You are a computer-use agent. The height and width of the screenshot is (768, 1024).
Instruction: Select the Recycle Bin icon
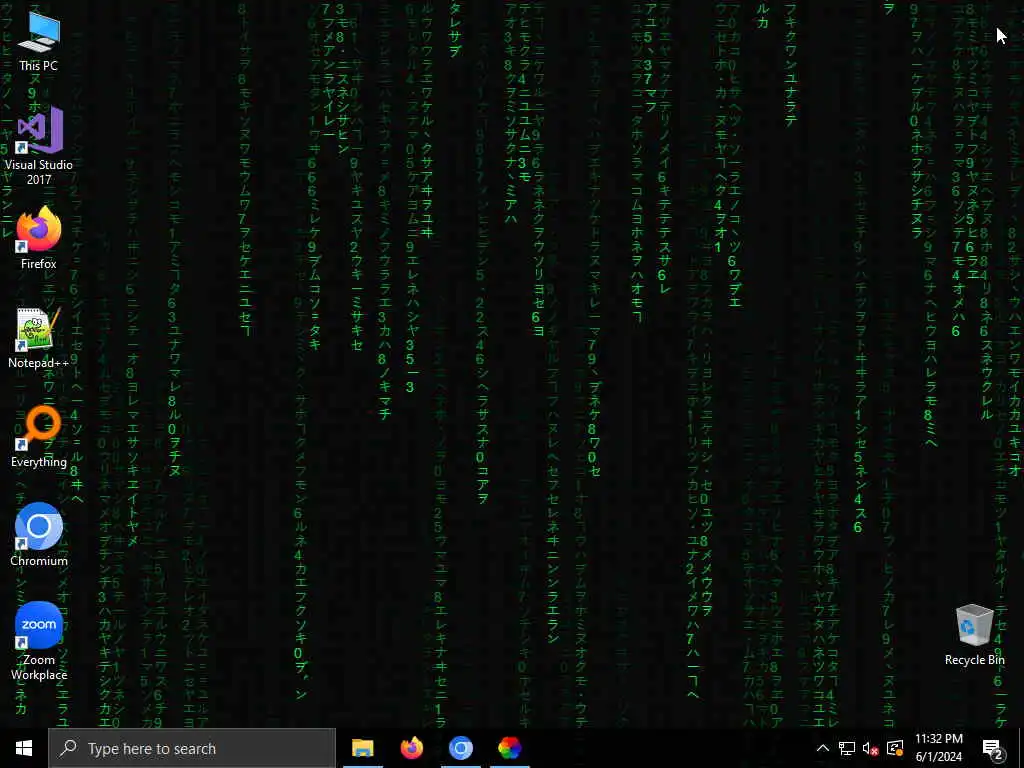point(974,635)
